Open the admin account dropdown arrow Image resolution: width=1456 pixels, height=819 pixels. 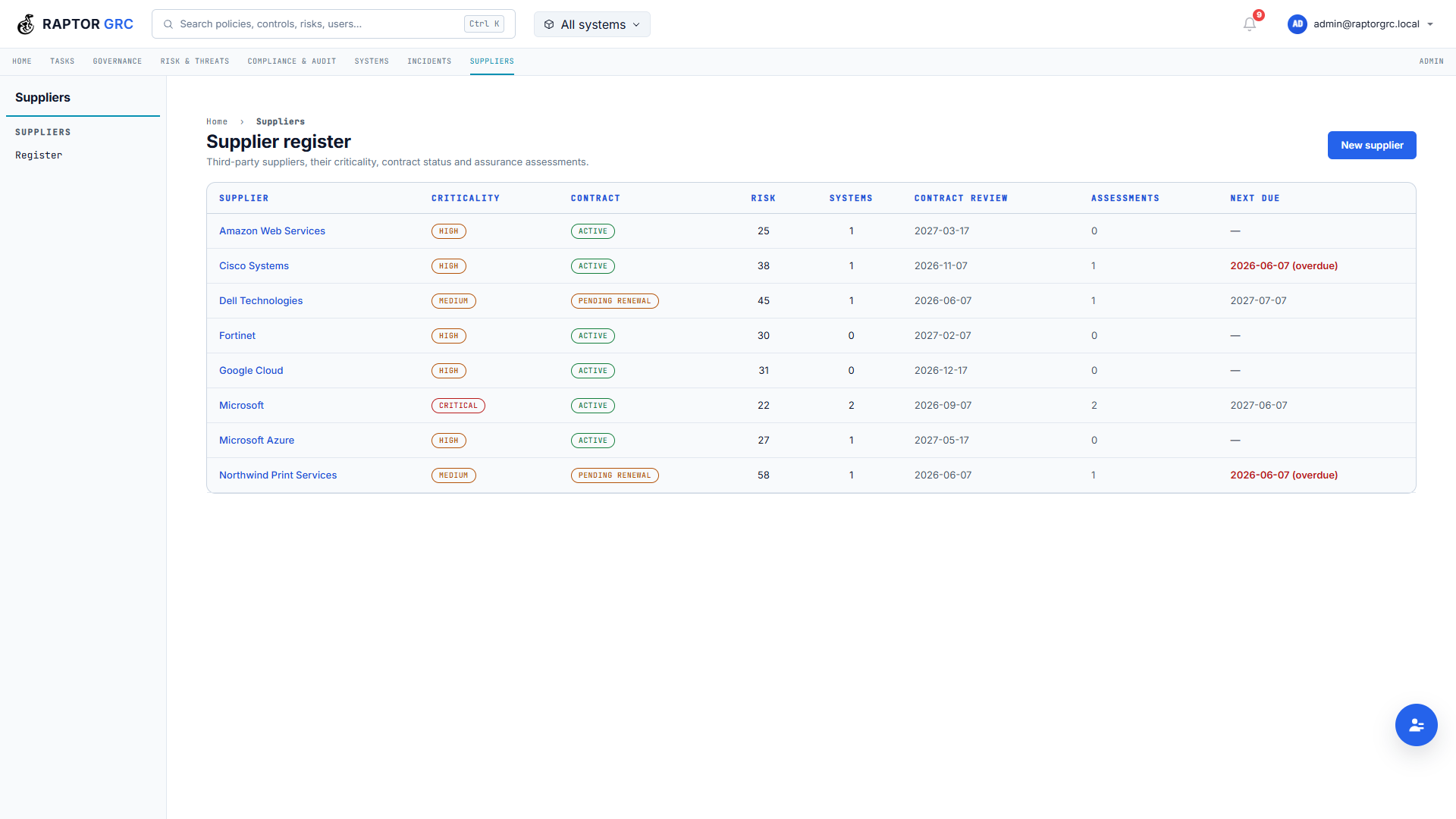point(1430,24)
